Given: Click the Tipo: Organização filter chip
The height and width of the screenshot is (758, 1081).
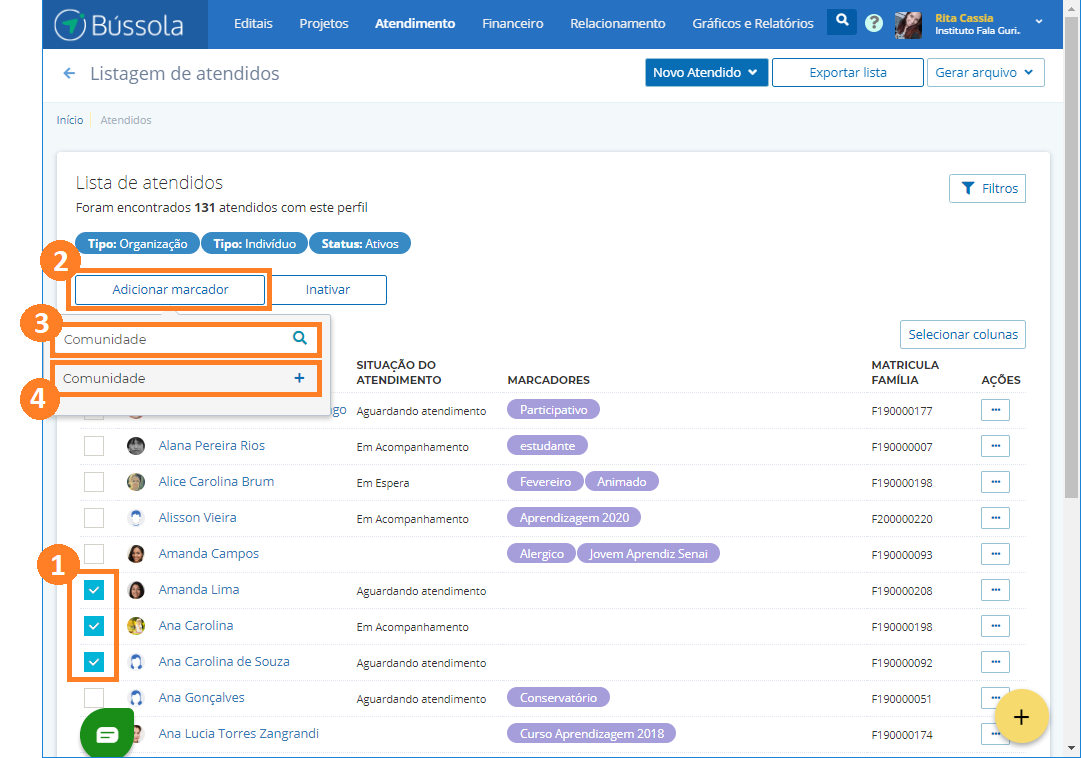Looking at the screenshot, I should click(137, 243).
